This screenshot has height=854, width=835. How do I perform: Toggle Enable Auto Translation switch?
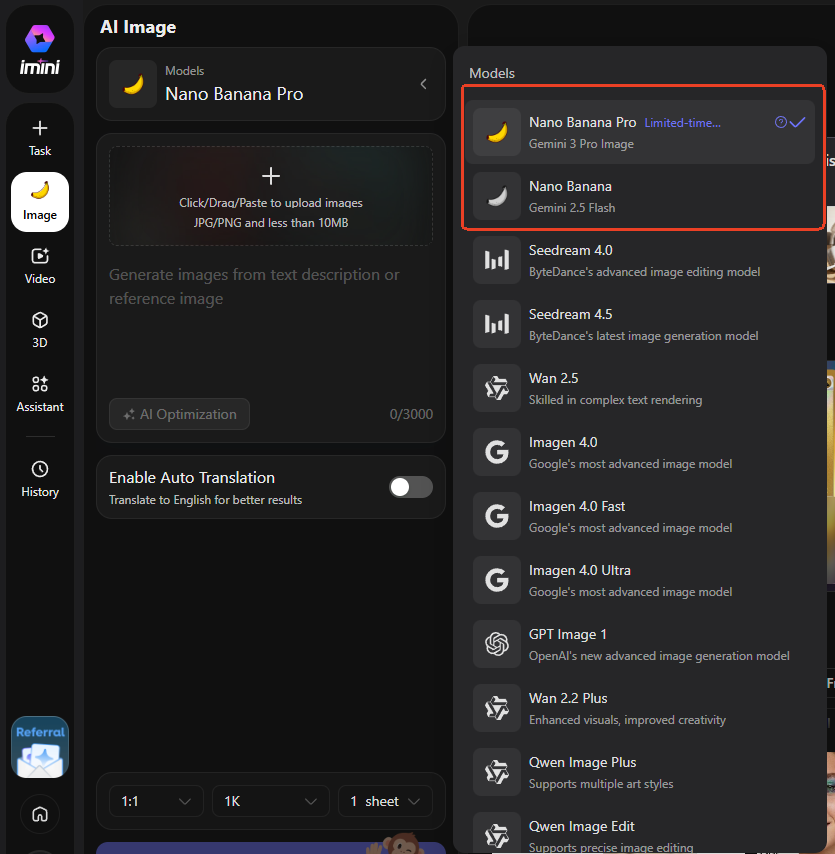(411, 487)
